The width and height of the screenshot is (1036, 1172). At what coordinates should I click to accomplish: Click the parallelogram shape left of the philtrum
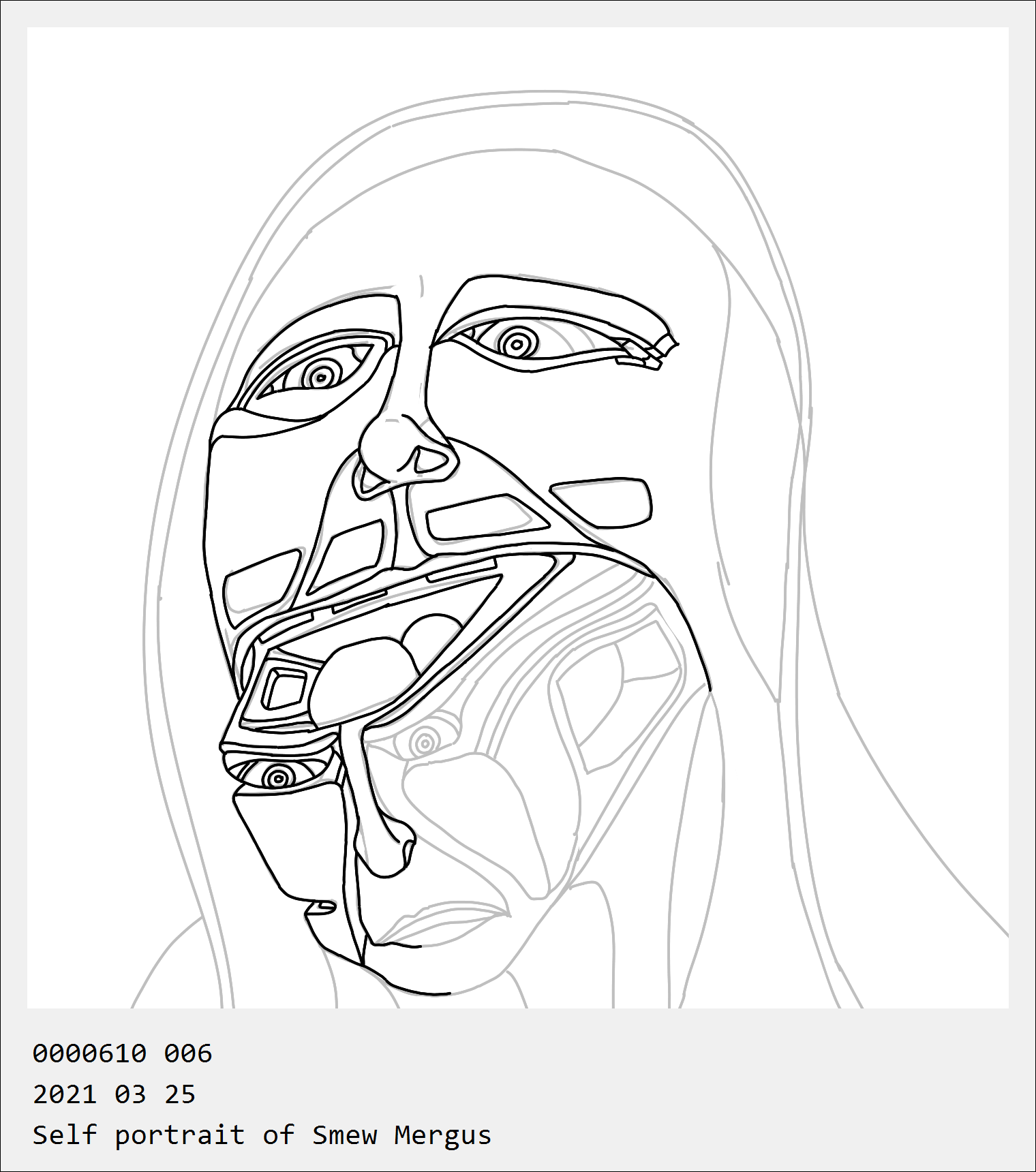coord(348,556)
